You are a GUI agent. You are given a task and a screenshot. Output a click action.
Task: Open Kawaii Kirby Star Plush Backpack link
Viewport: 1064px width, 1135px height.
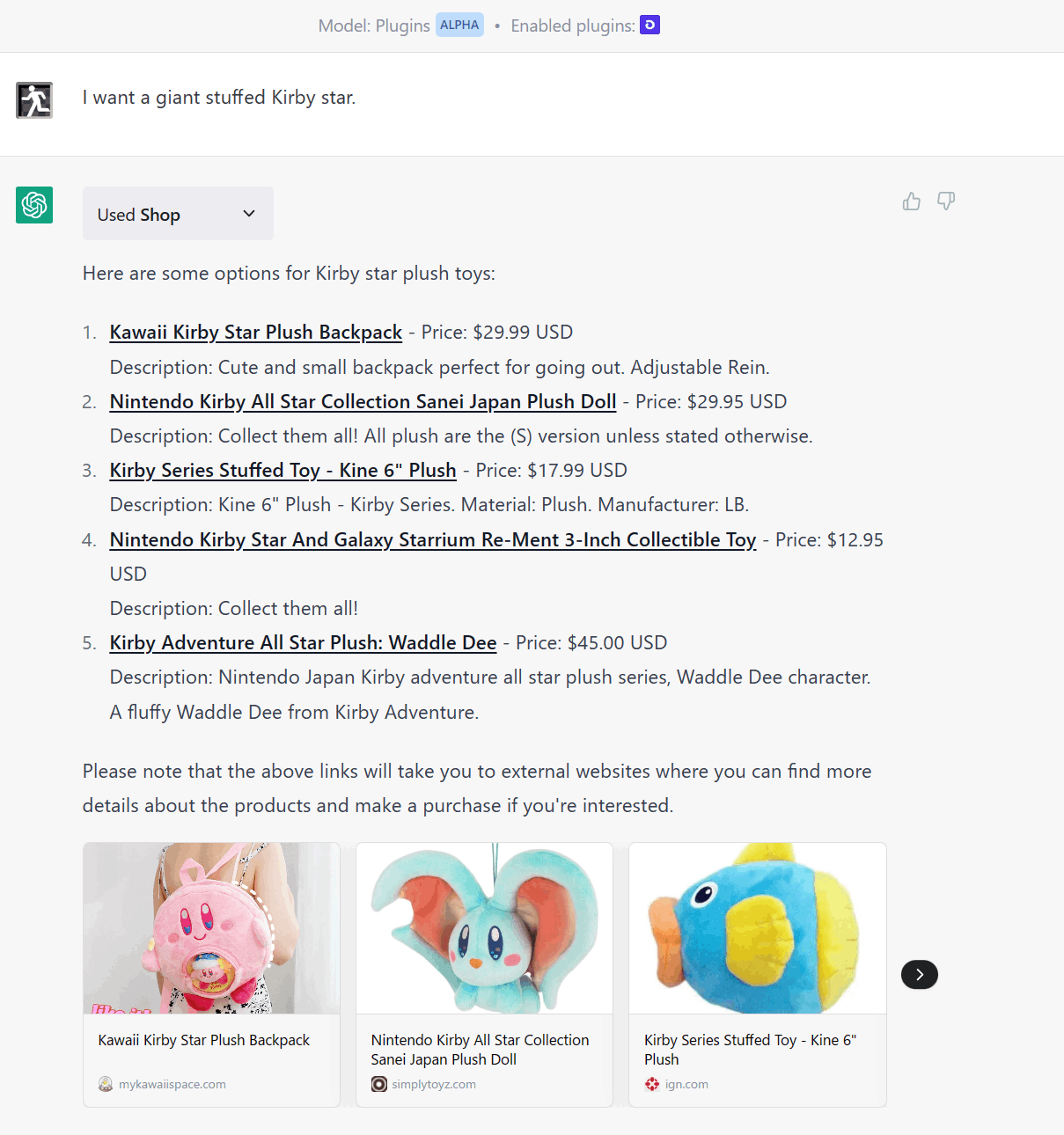(256, 333)
